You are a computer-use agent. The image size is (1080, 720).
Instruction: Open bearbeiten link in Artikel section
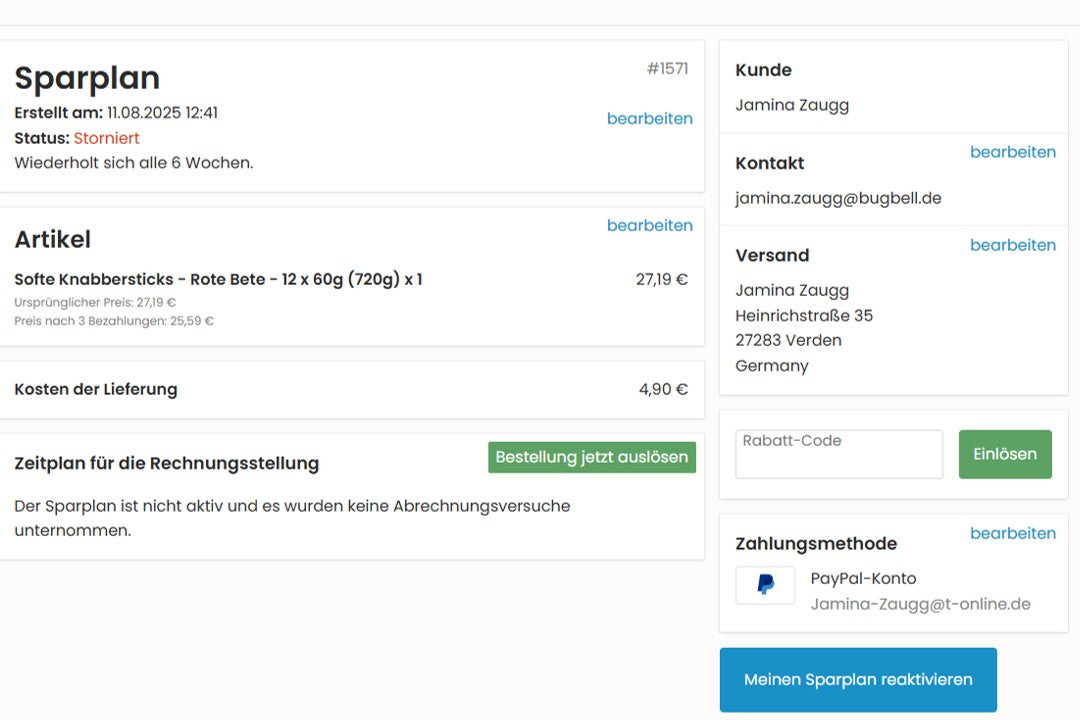[x=649, y=225]
